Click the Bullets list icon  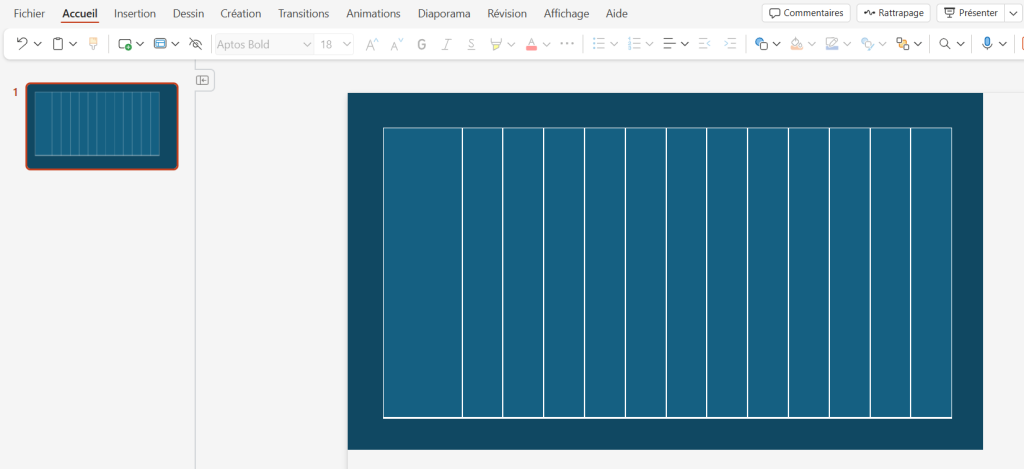599,44
